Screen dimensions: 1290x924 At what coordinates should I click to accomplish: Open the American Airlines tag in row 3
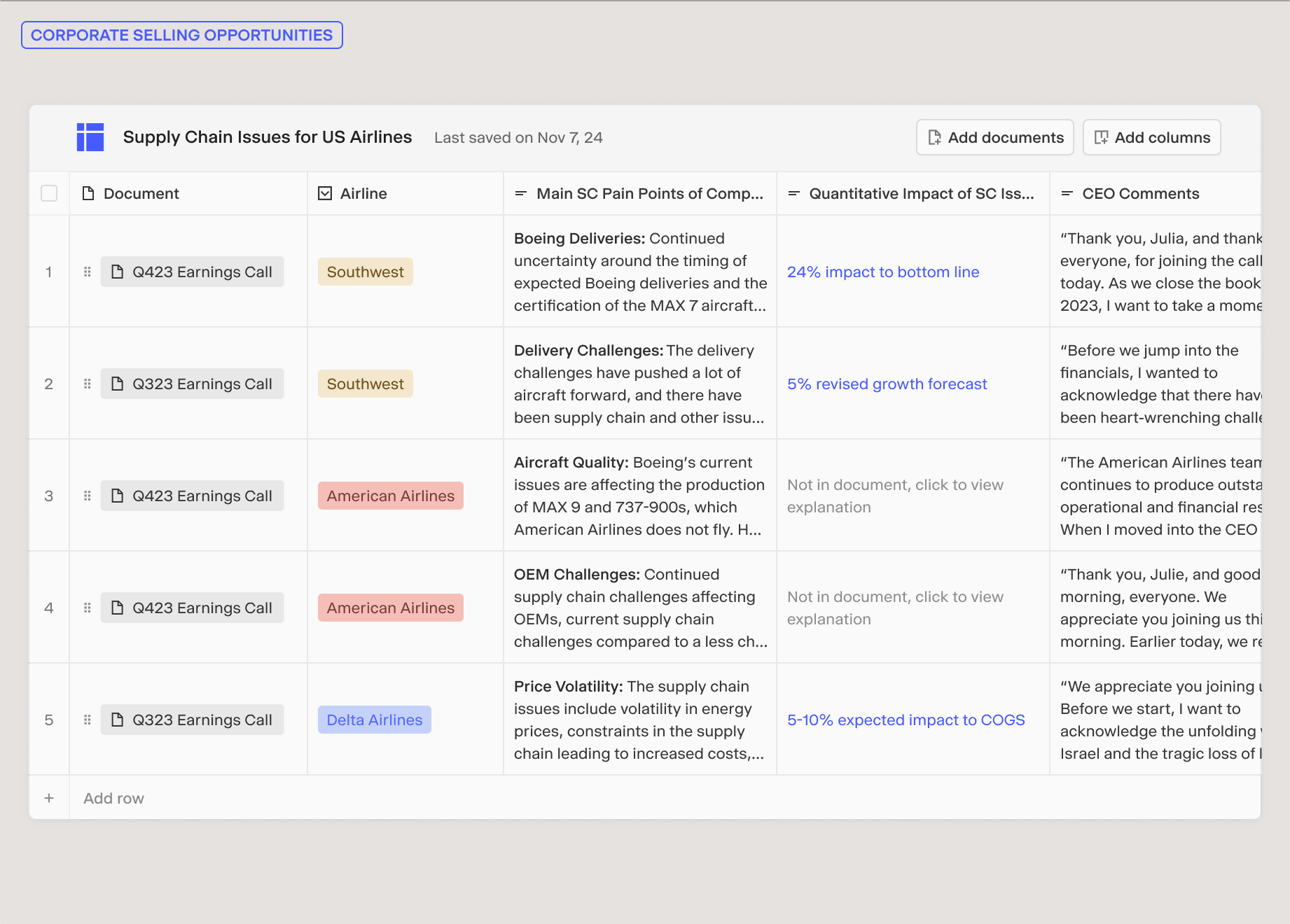coord(390,496)
